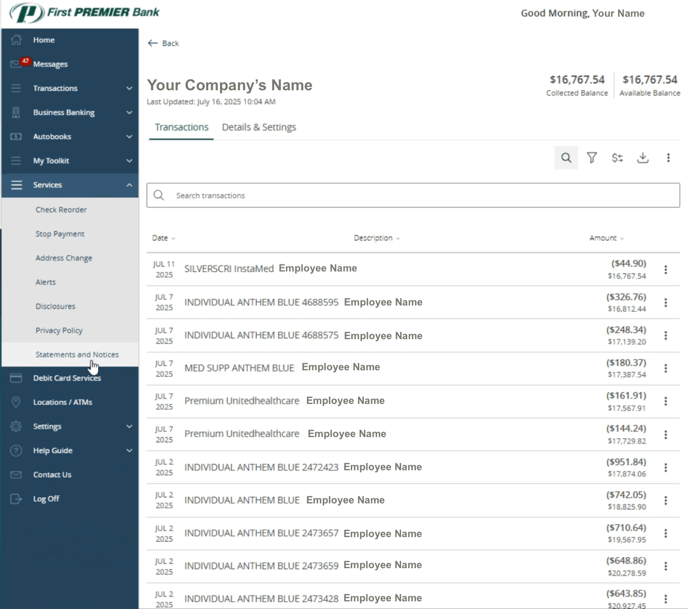Click the Search transactions input field

click(x=413, y=195)
